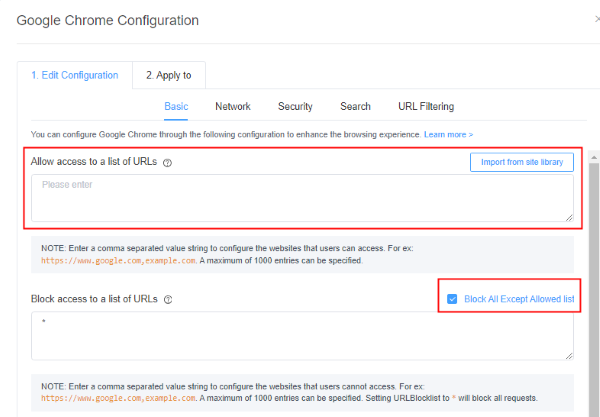Close the Google Chrome Configuration dialog
Image resolution: width=600 pixels, height=417 pixels.
(597, 19)
